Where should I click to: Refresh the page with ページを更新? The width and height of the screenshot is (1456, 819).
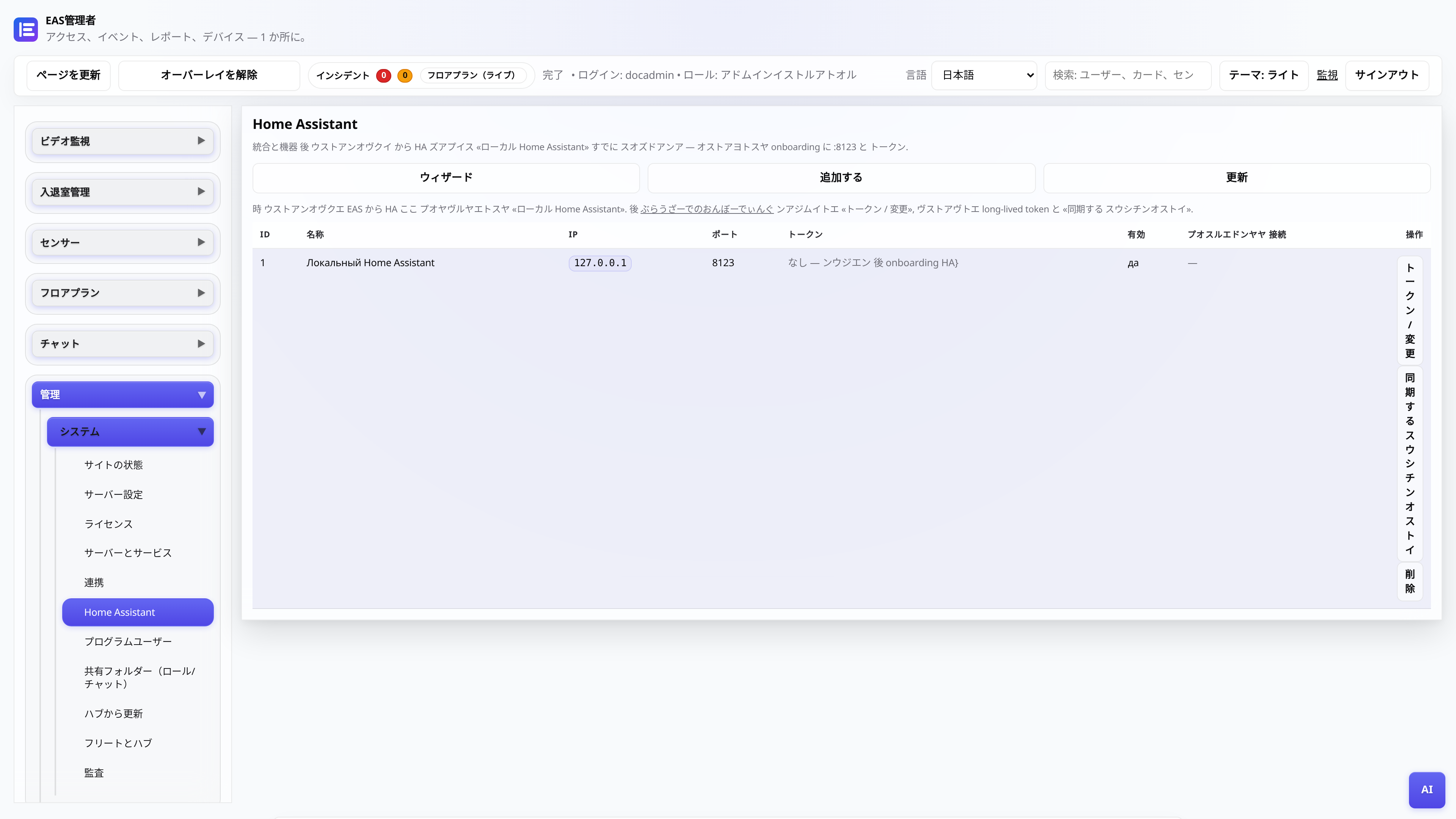point(68,75)
